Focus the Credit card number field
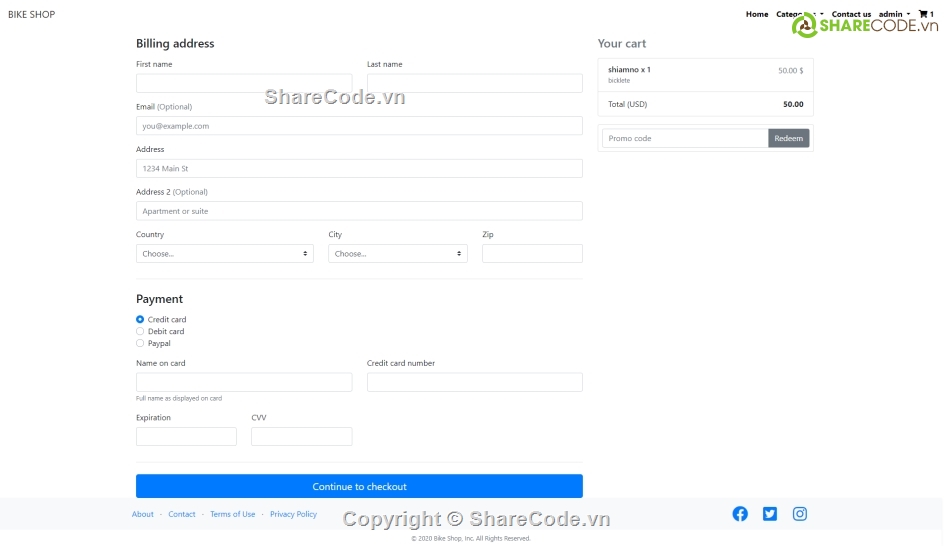This screenshot has width=950, height=546. [474, 382]
